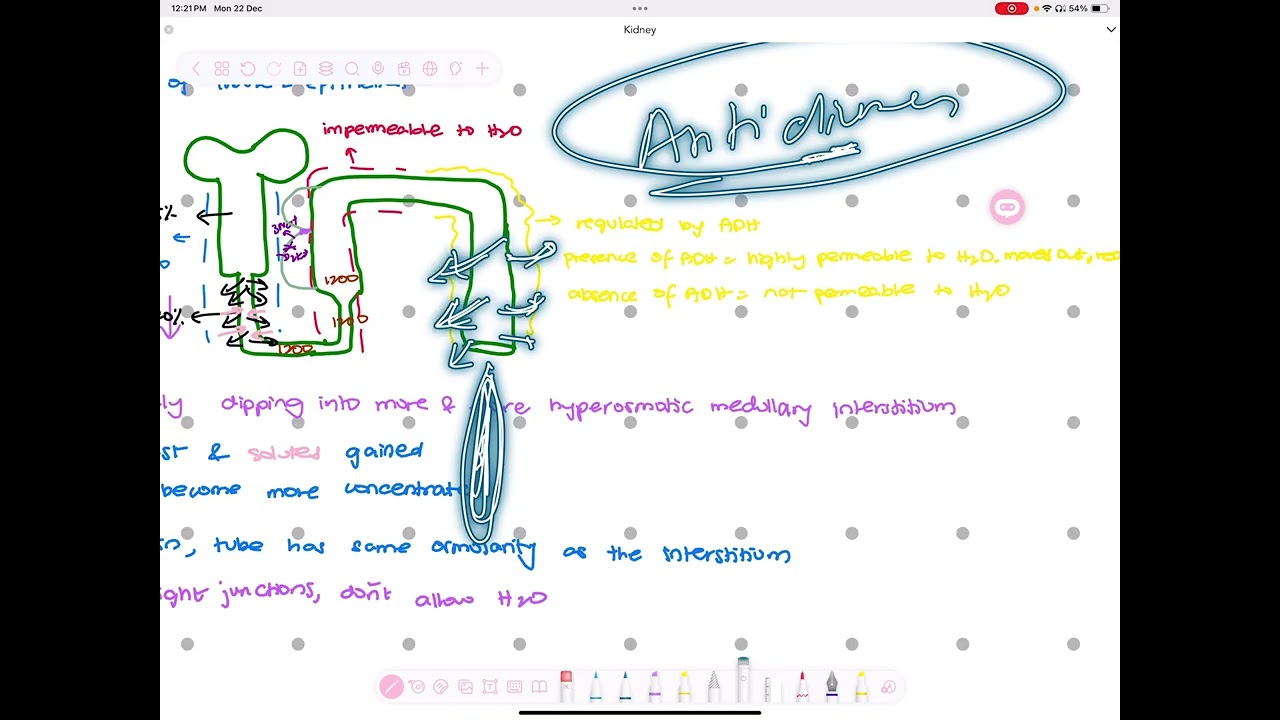Pick the yellow highlighter next to purple

tap(684, 686)
